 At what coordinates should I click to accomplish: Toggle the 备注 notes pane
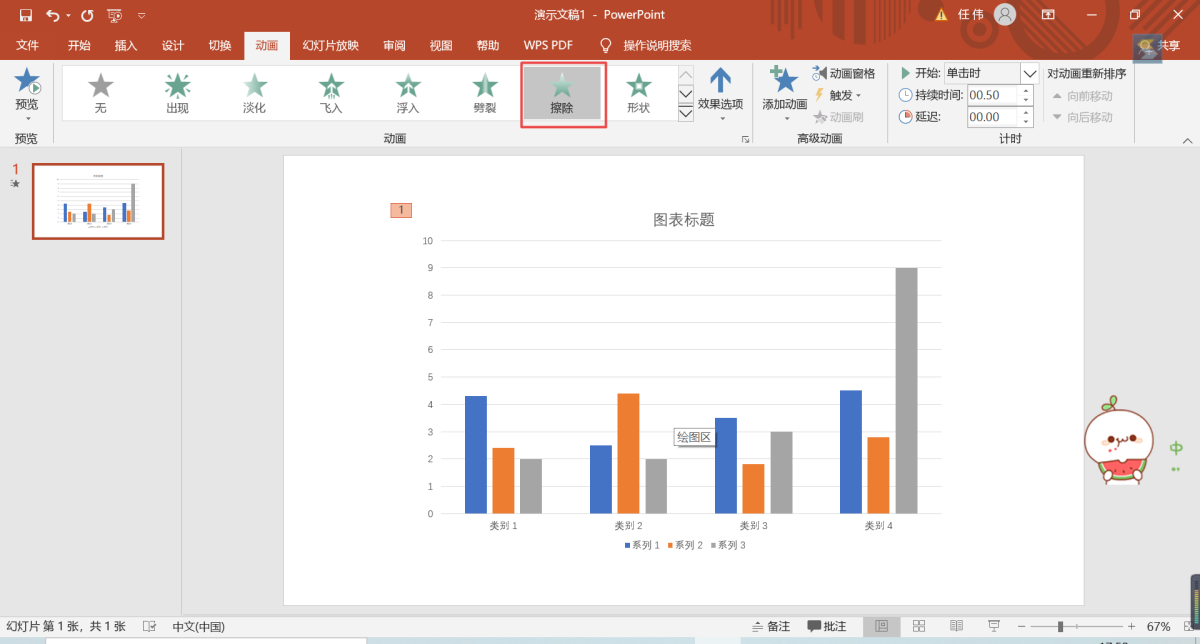(x=771, y=626)
